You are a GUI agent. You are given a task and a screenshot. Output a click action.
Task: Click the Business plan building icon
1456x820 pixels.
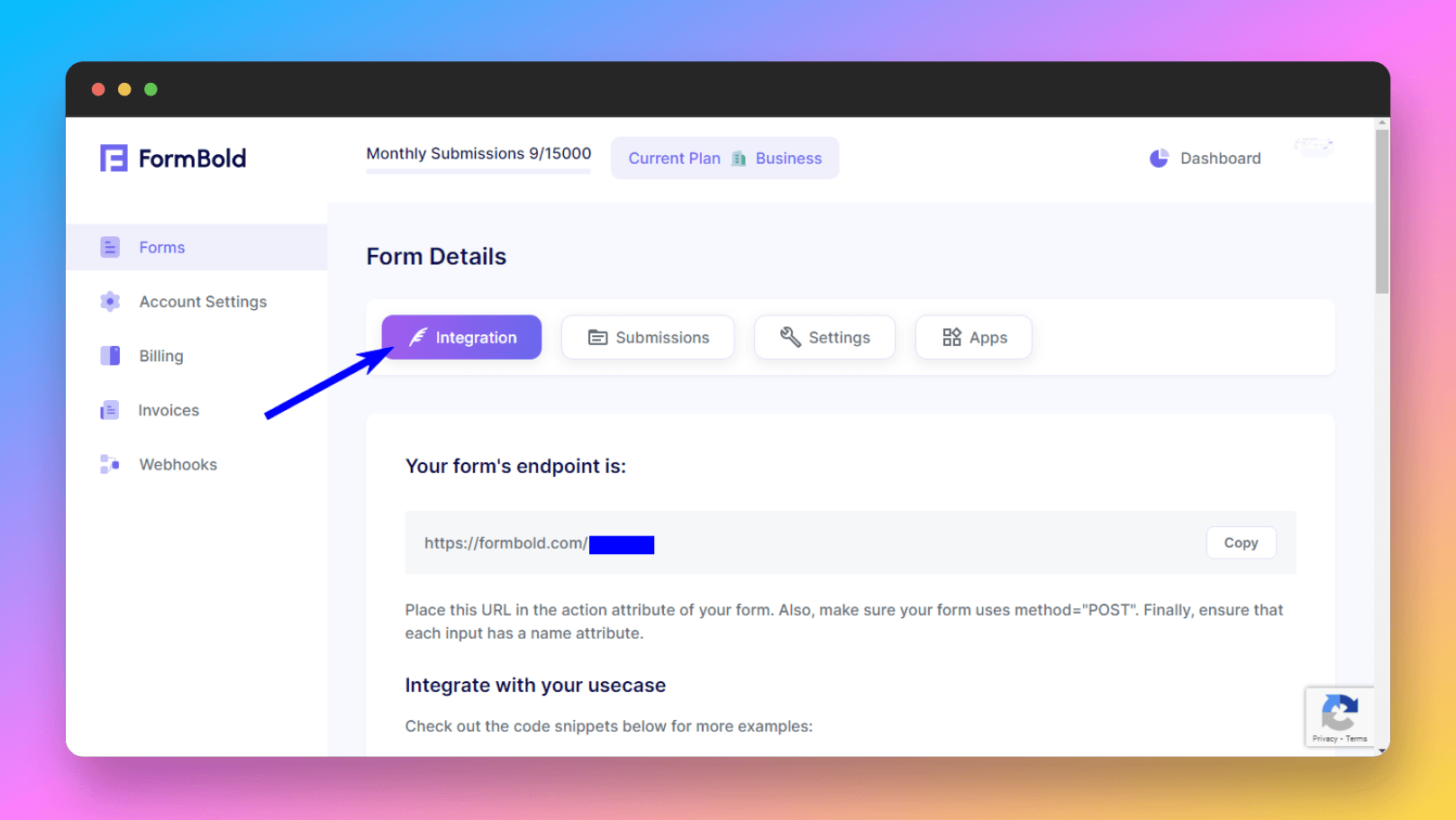tap(739, 159)
